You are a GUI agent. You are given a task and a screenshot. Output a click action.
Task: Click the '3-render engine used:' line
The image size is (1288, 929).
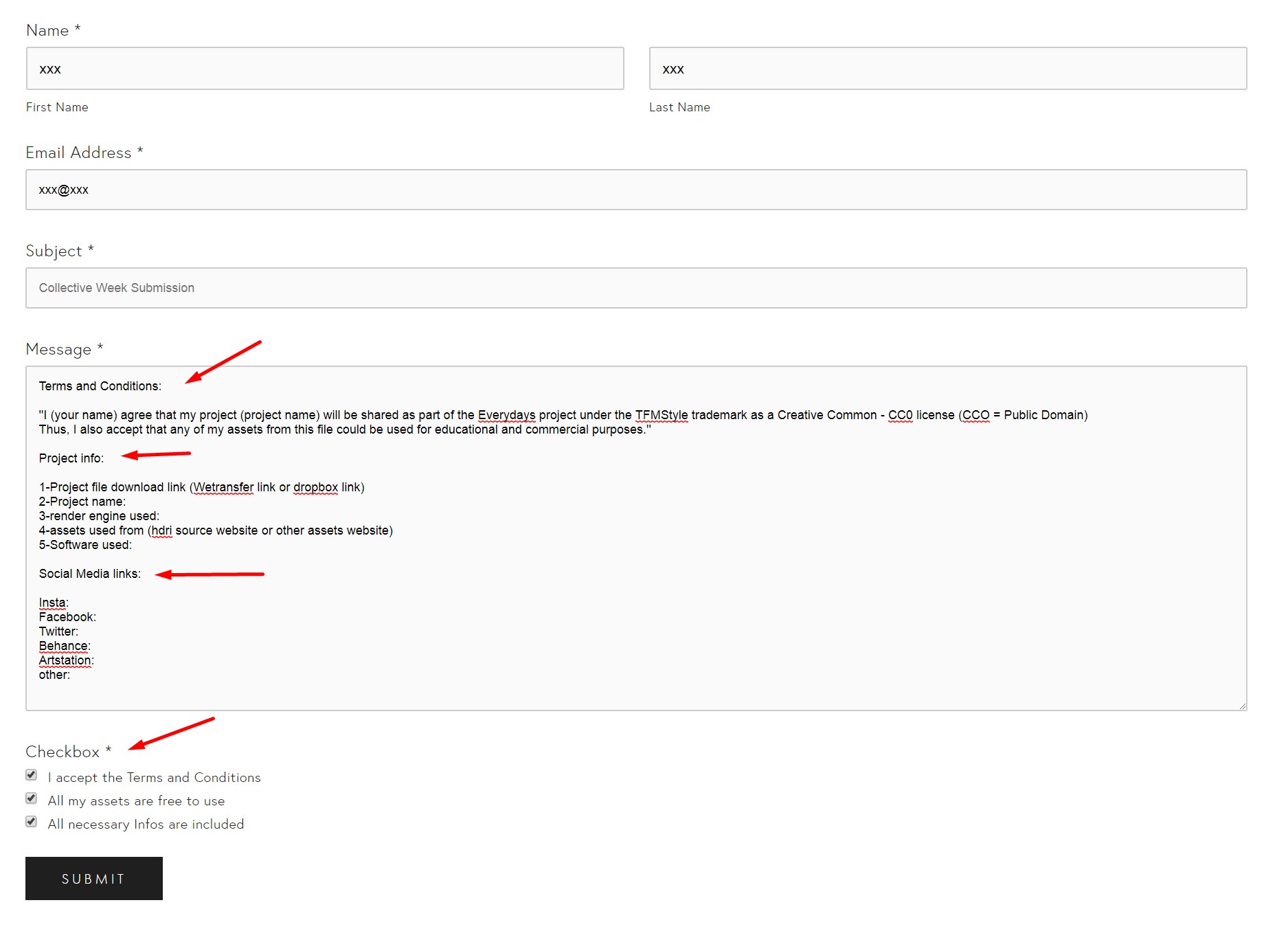[x=99, y=516]
